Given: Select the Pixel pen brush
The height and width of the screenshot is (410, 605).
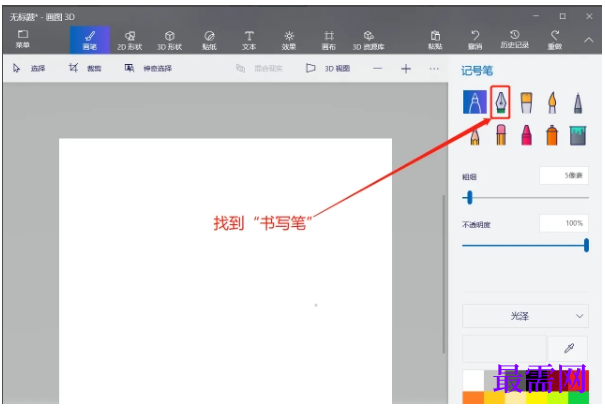Looking at the screenshot, I should point(578,102).
